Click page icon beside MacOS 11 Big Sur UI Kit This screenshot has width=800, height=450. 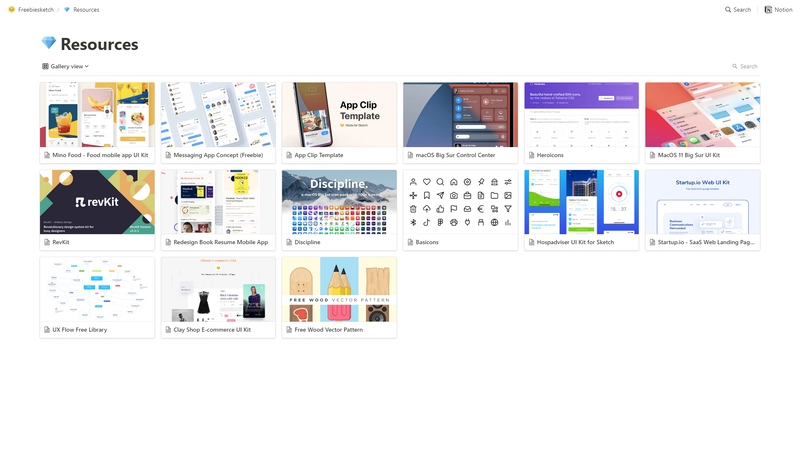click(652, 155)
